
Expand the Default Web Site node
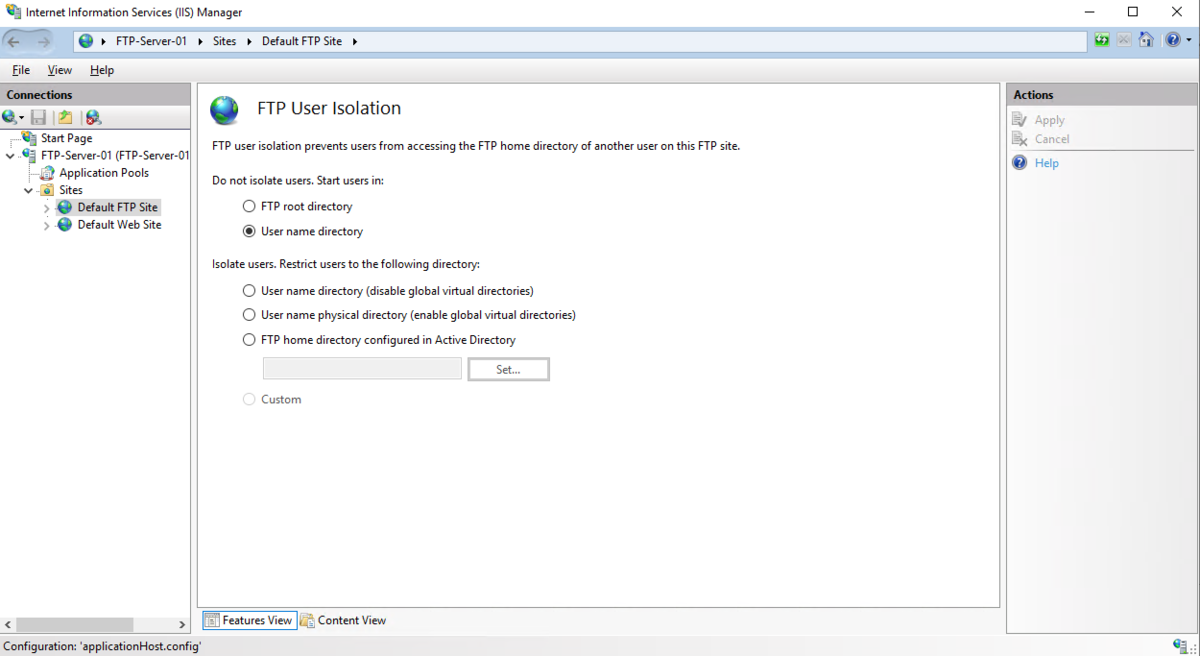pyautogui.click(x=46, y=226)
